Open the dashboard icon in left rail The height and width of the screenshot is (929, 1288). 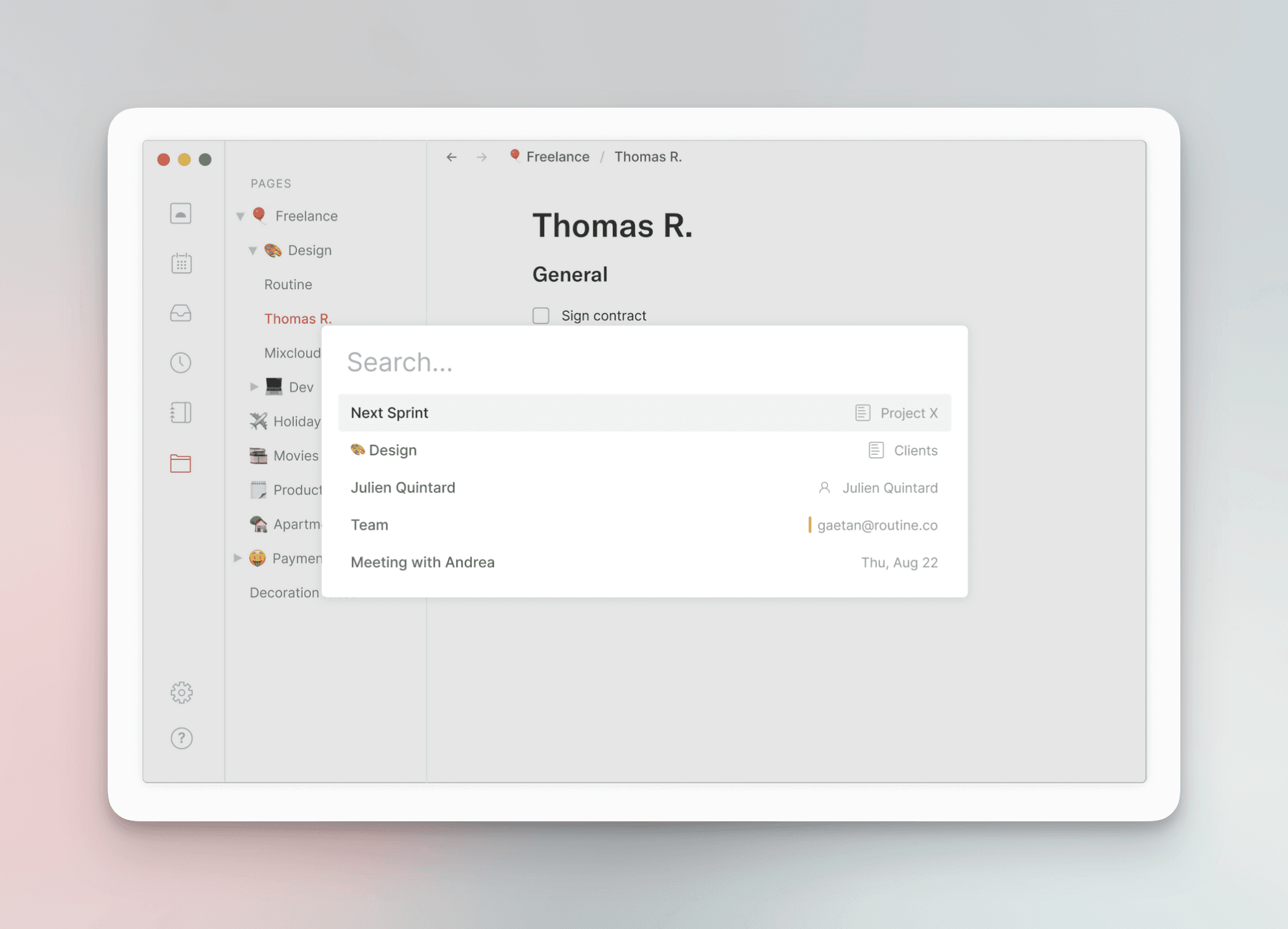[181, 213]
